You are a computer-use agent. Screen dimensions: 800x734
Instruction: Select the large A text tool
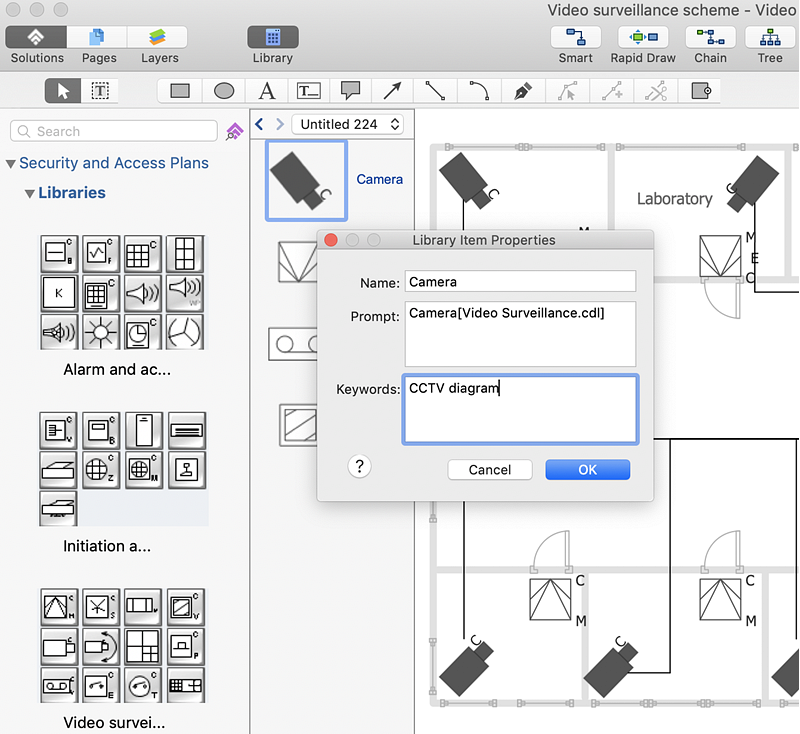(x=267, y=91)
